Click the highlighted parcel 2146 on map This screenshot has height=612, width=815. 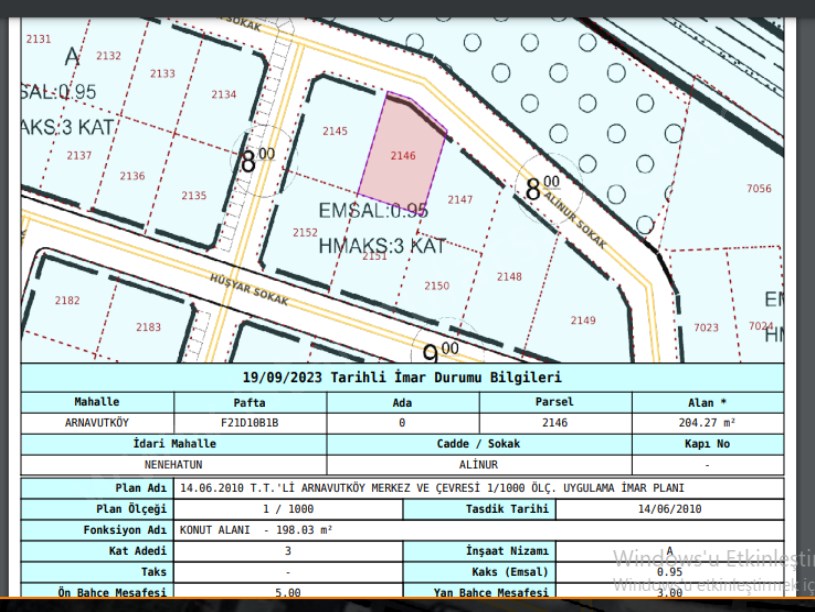tap(403, 155)
